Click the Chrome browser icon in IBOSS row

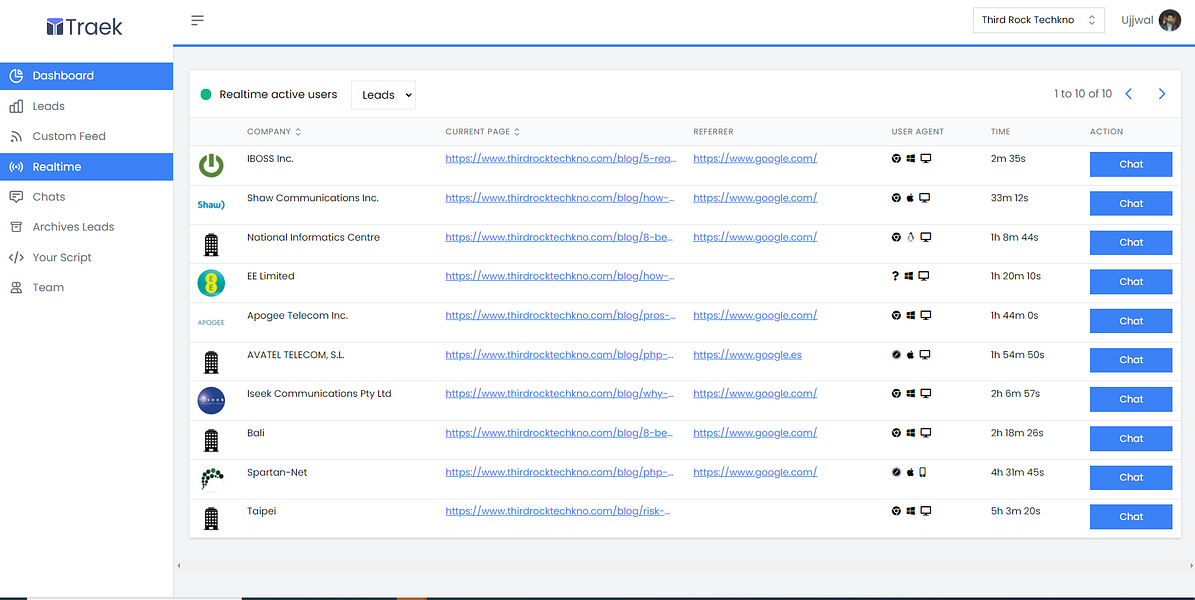896,159
